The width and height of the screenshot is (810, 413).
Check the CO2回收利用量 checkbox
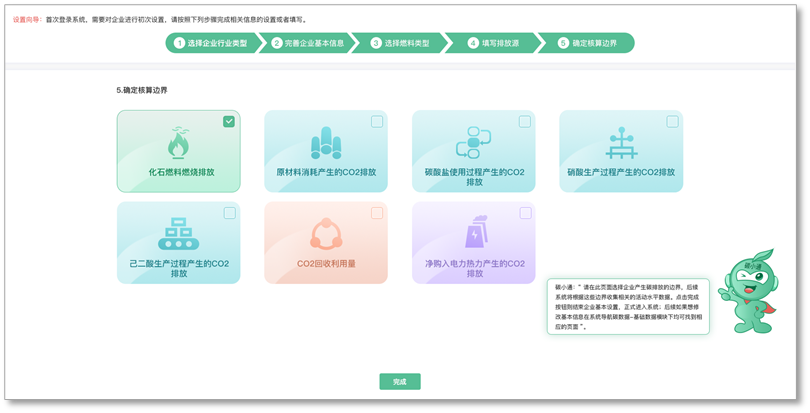pos(377,213)
